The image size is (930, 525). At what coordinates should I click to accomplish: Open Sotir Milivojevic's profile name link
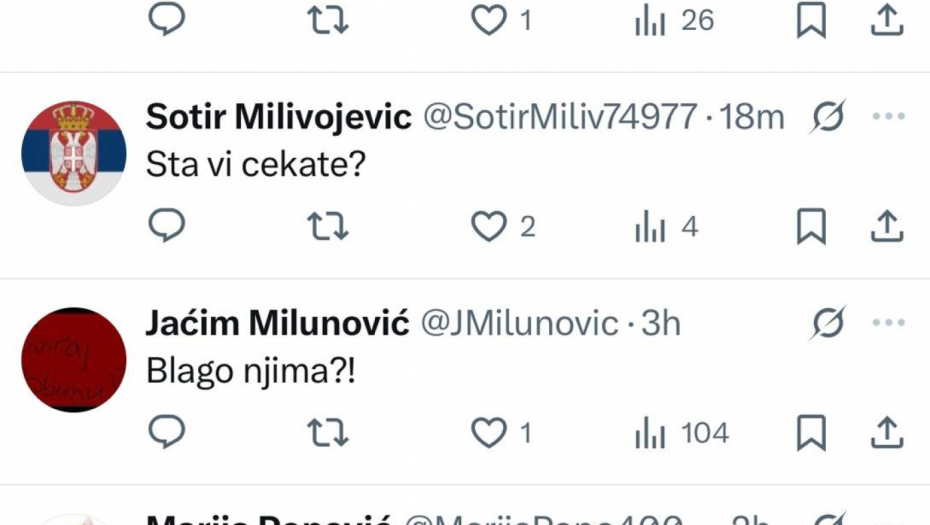click(279, 118)
